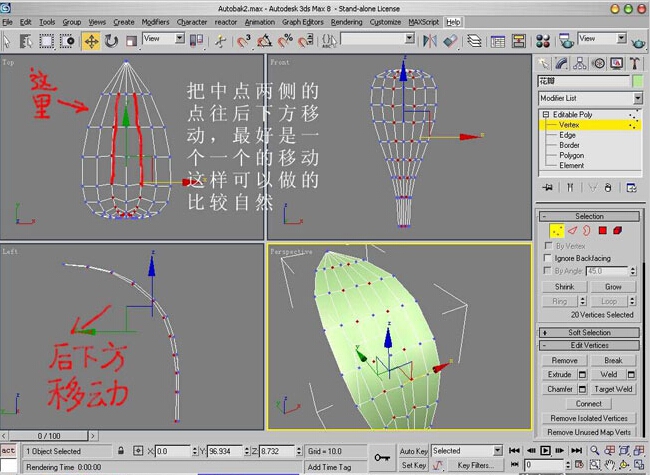Open Curve Editor from toolbar
Screen dimensions: 650x475
click(497, 41)
